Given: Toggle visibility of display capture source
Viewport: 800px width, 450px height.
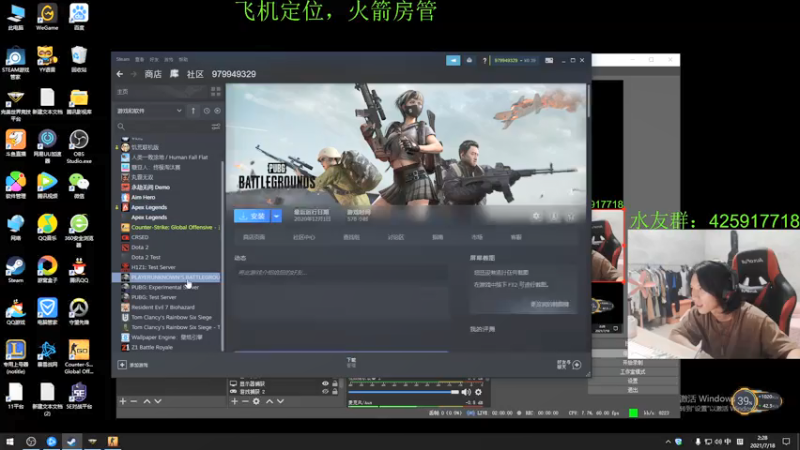Looking at the screenshot, I should [325, 384].
